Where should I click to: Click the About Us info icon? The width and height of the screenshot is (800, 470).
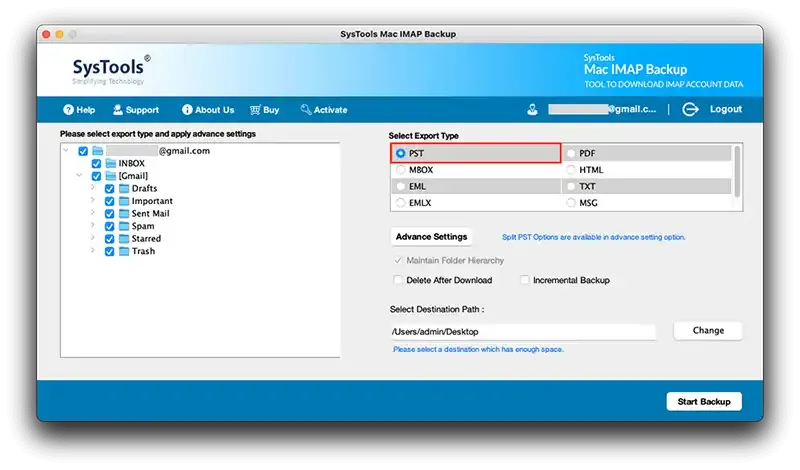coord(187,110)
